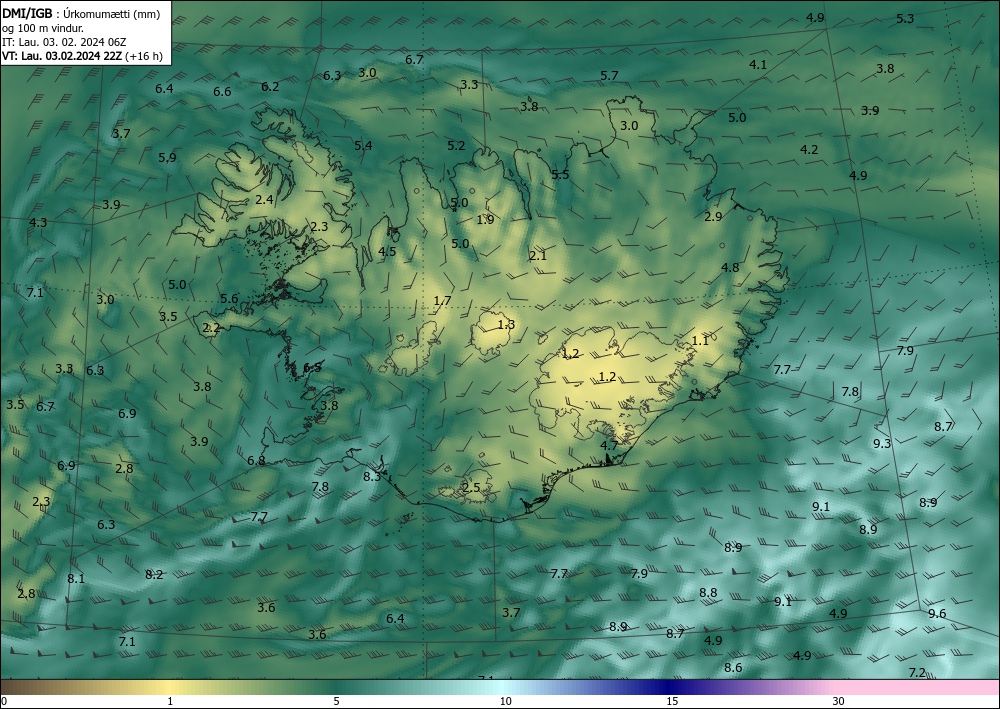Click the value '5.2' on the map
This screenshot has height=709, width=1000.
[x=456, y=146]
